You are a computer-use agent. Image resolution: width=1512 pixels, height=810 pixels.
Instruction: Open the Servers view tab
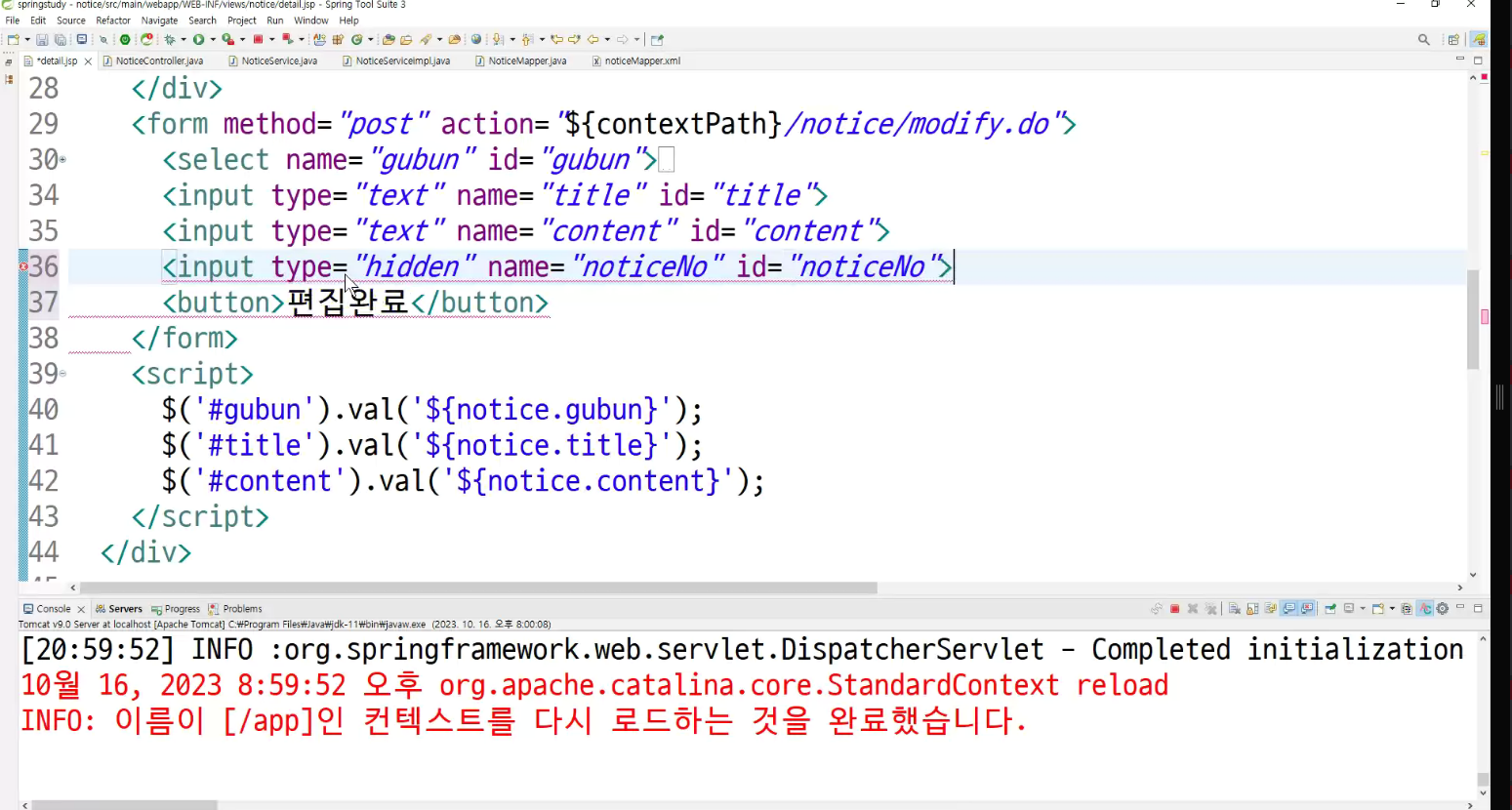(x=119, y=609)
